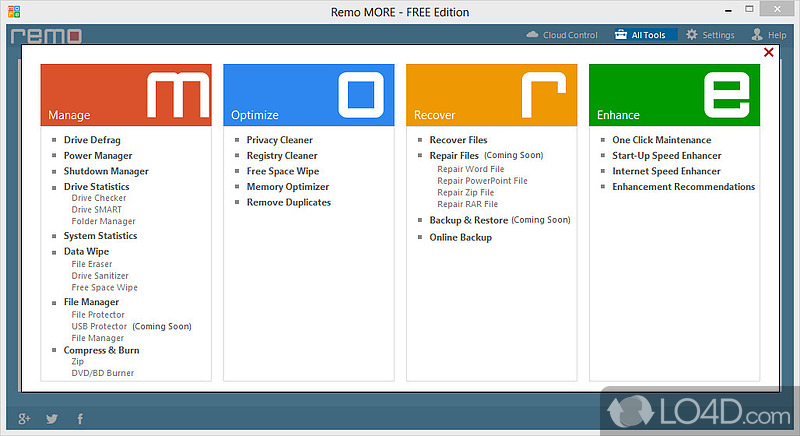This screenshot has width=800, height=436.
Task: Click the Facebook icon in footer
Action: (x=80, y=419)
